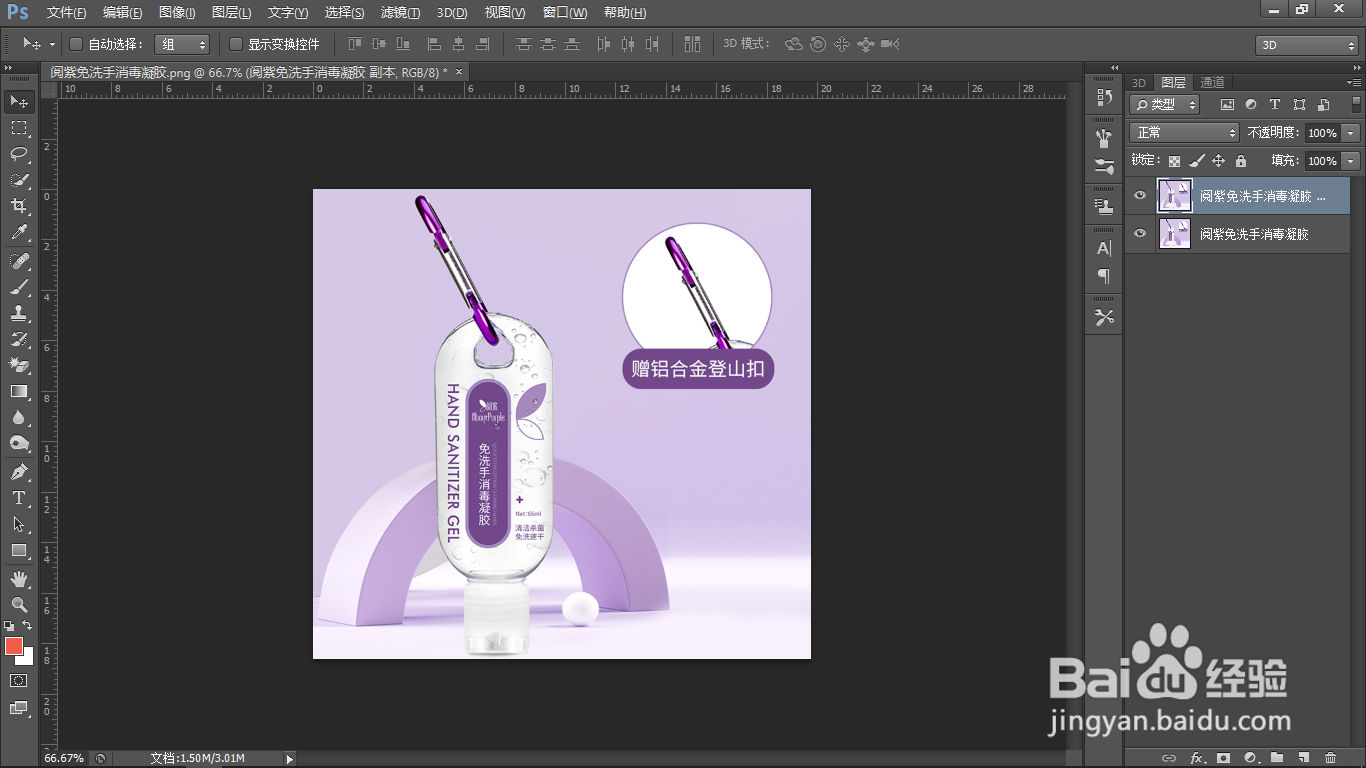Select the Eyedropper tool
This screenshot has width=1366, height=768.
(x=19, y=232)
